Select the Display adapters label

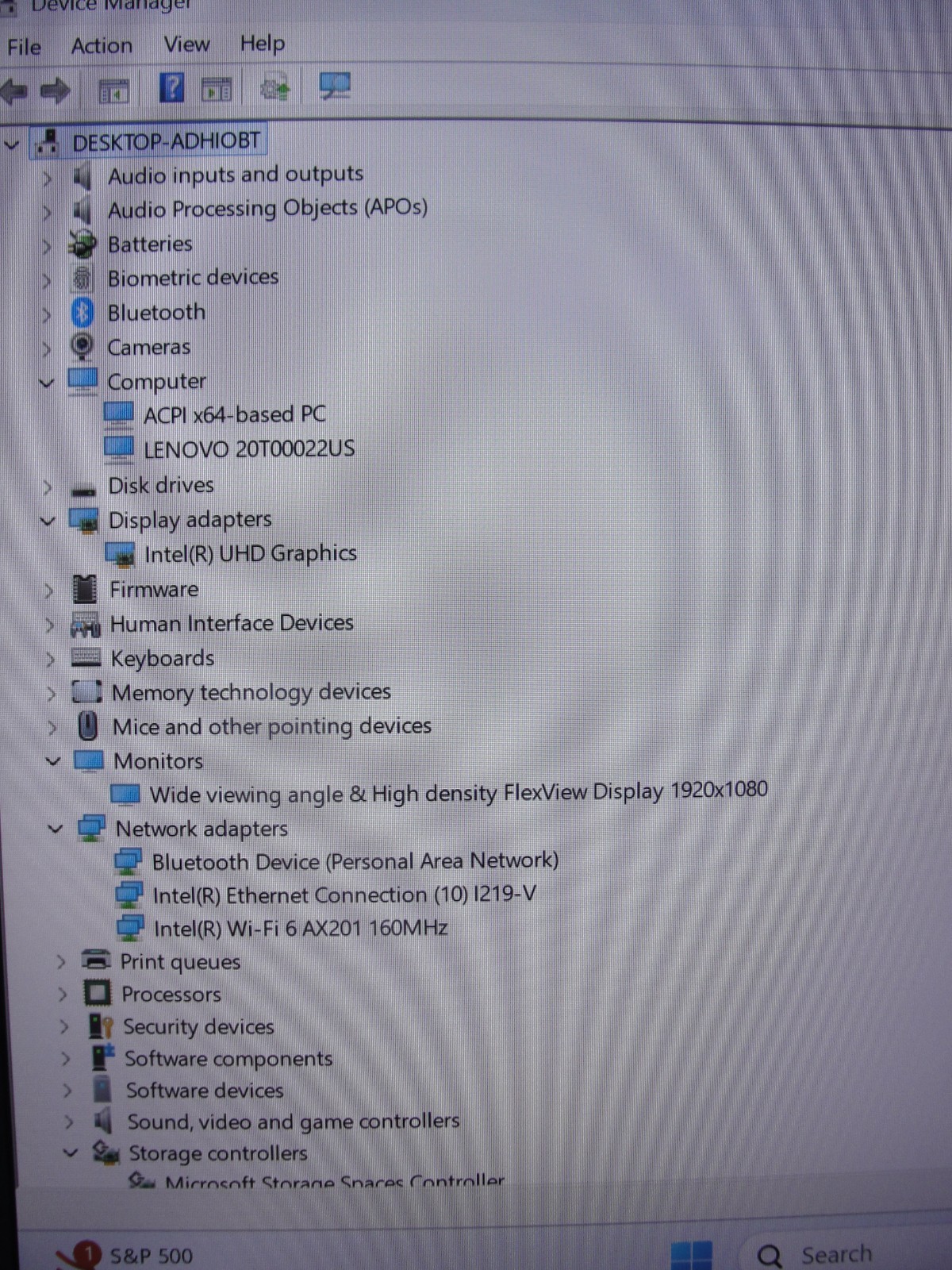pyautogui.click(x=190, y=520)
